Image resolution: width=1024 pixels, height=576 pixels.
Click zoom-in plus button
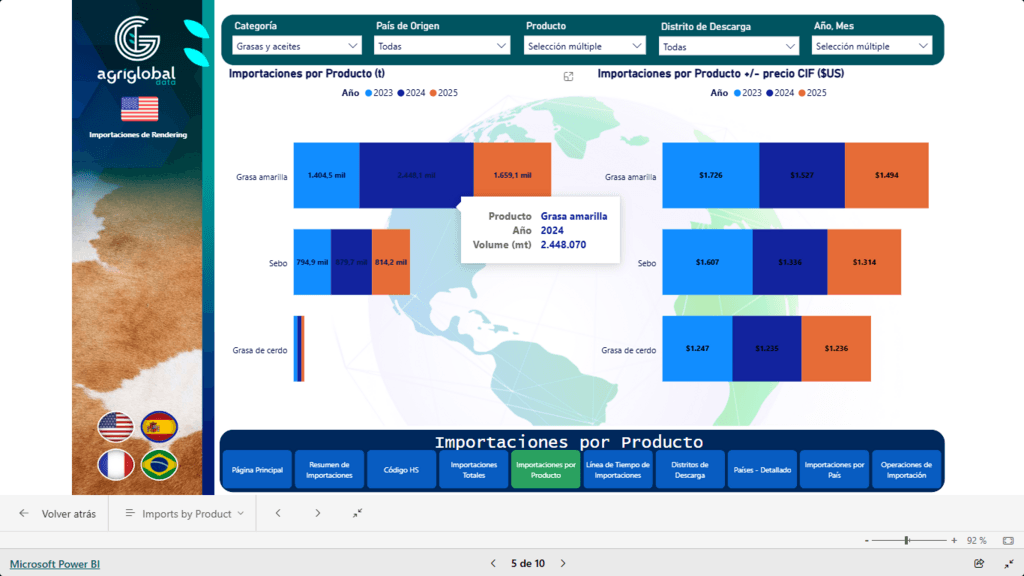pyautogui.click(x=954, y=540)
